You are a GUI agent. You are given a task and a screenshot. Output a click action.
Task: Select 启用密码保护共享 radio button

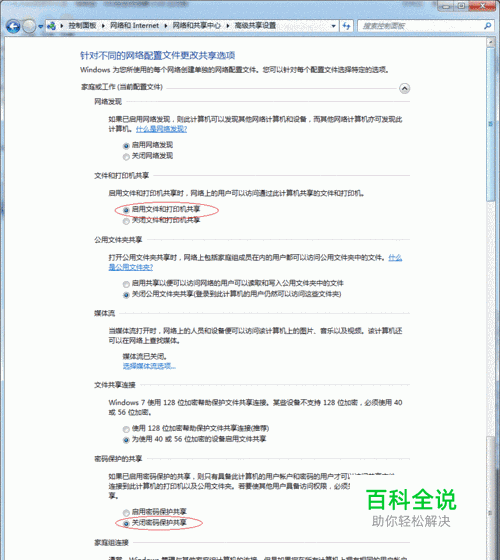coord(126,513)
